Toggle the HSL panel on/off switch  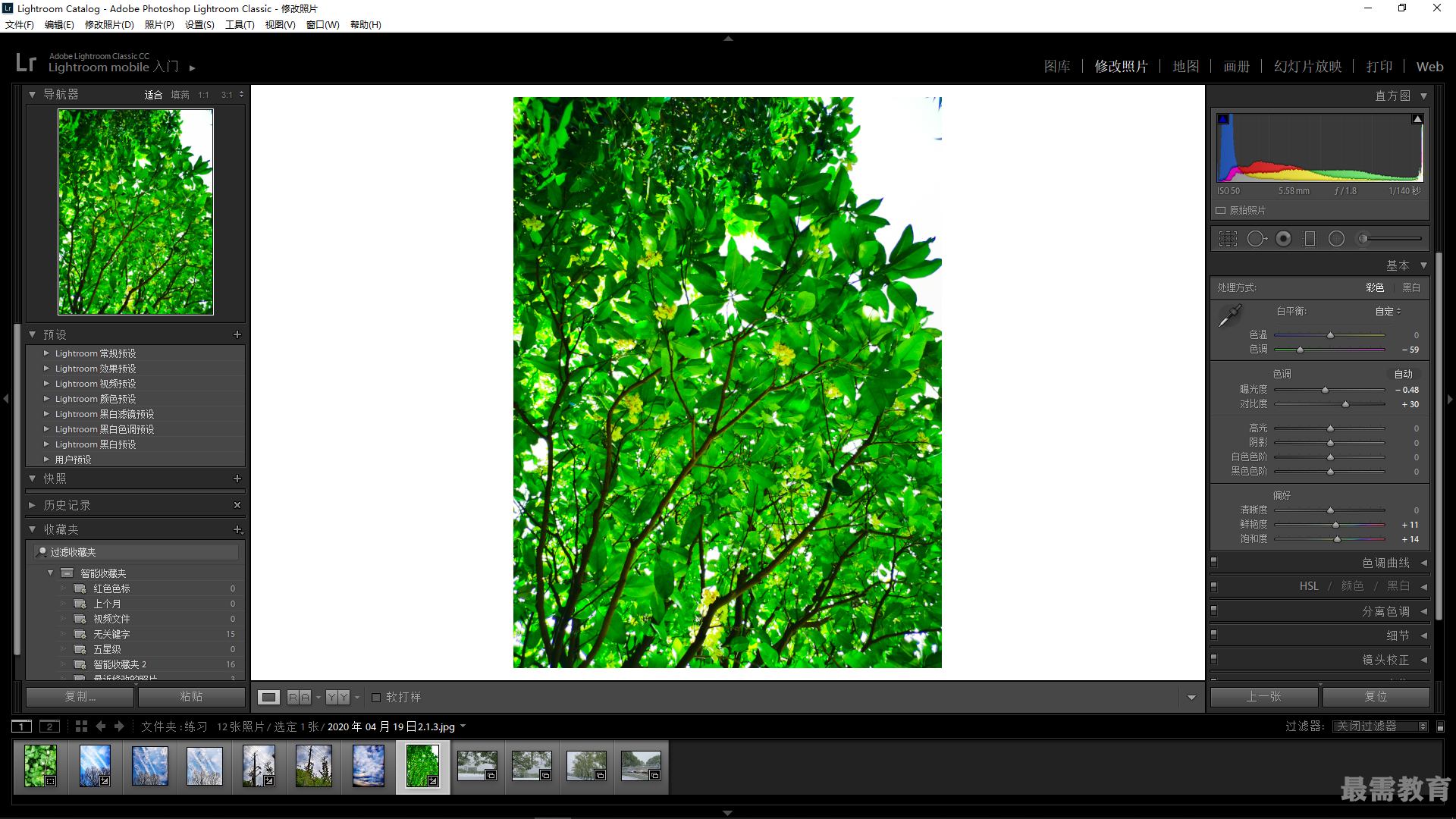pyautogui.click(x=1214, y=586)
